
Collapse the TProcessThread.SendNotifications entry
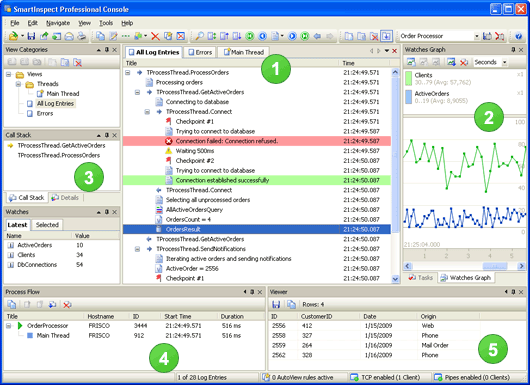pyautogui.click(x=137, y=249)
